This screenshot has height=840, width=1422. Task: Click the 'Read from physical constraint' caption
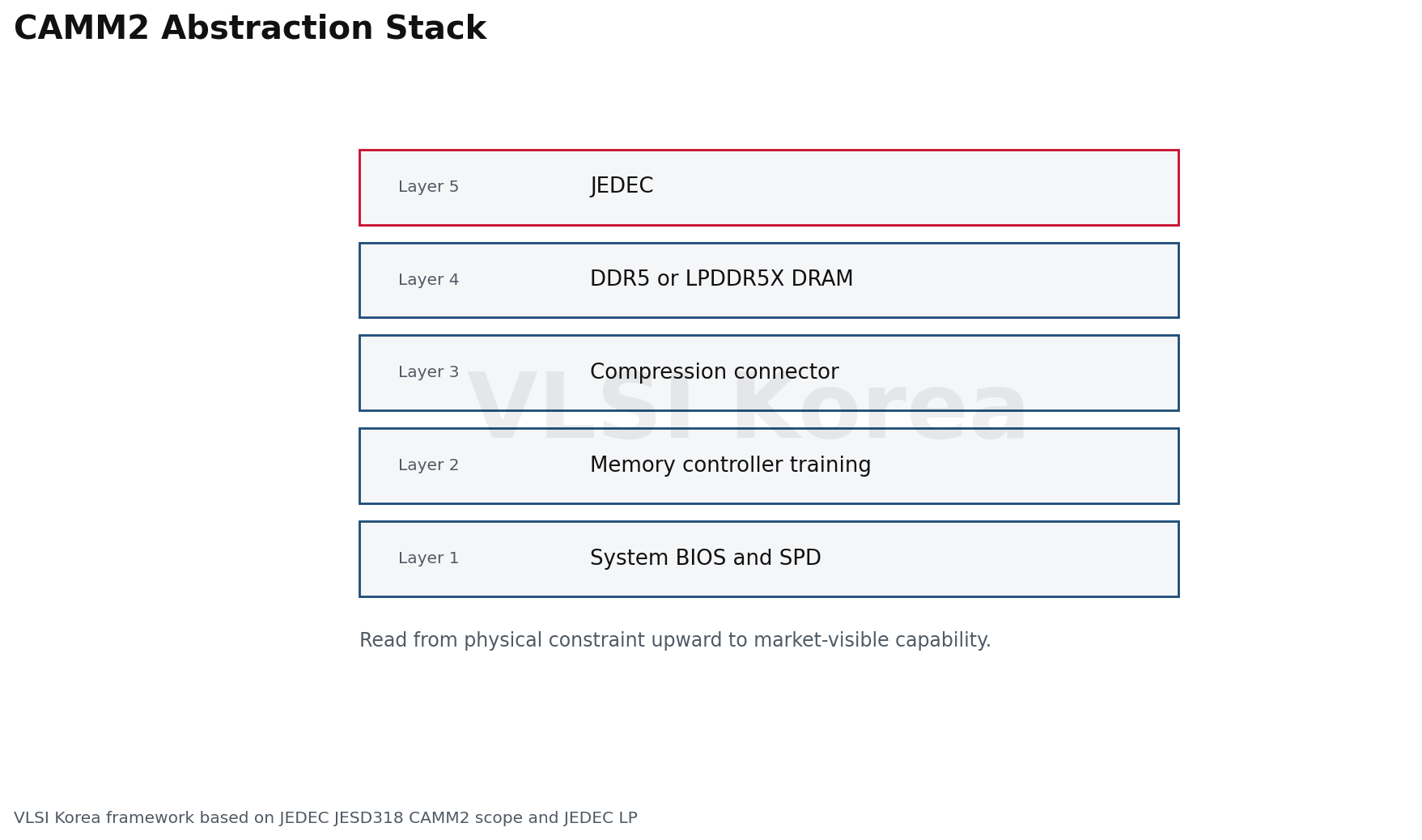pos(675,641)
